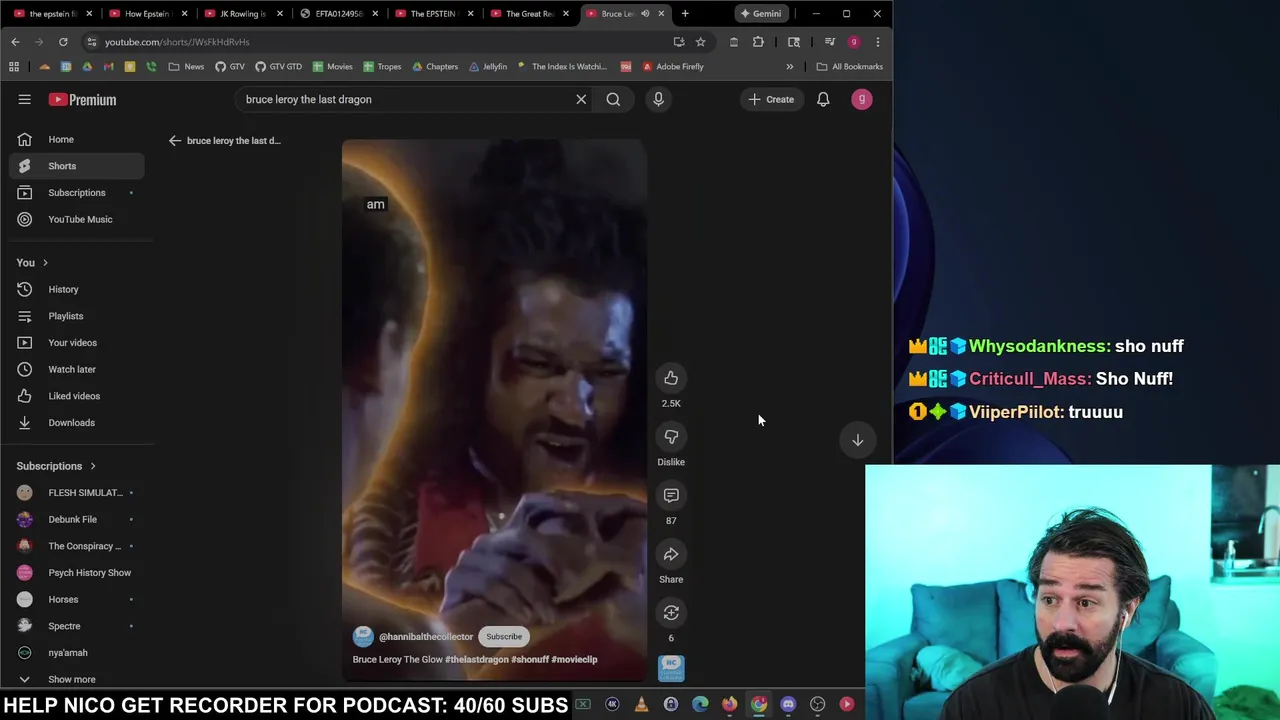The image size is (1280, 720).
Task: Go to next short with down arrow
Action: click(857, 440)
